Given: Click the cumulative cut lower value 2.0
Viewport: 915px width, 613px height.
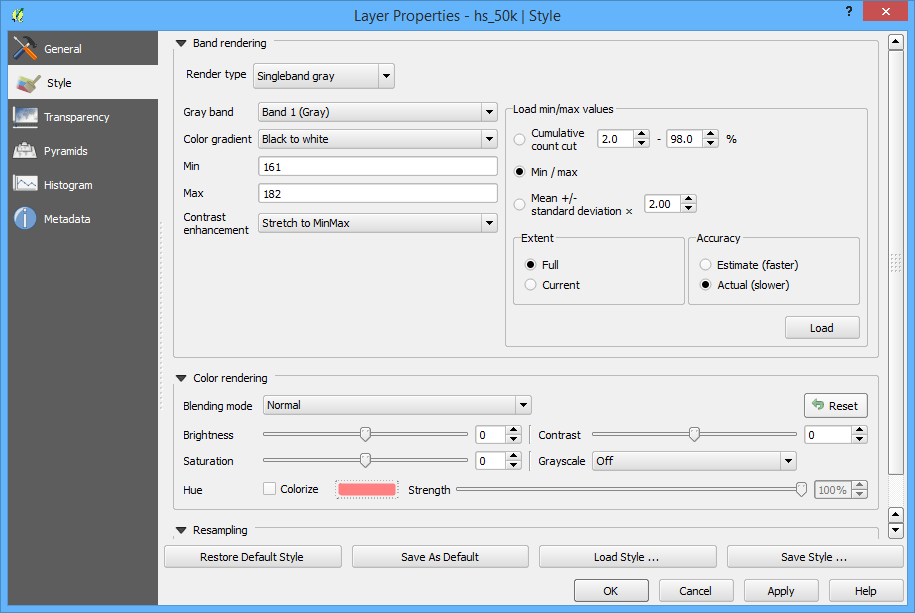Looking at the screenshot, I should [x=616, y=139].
